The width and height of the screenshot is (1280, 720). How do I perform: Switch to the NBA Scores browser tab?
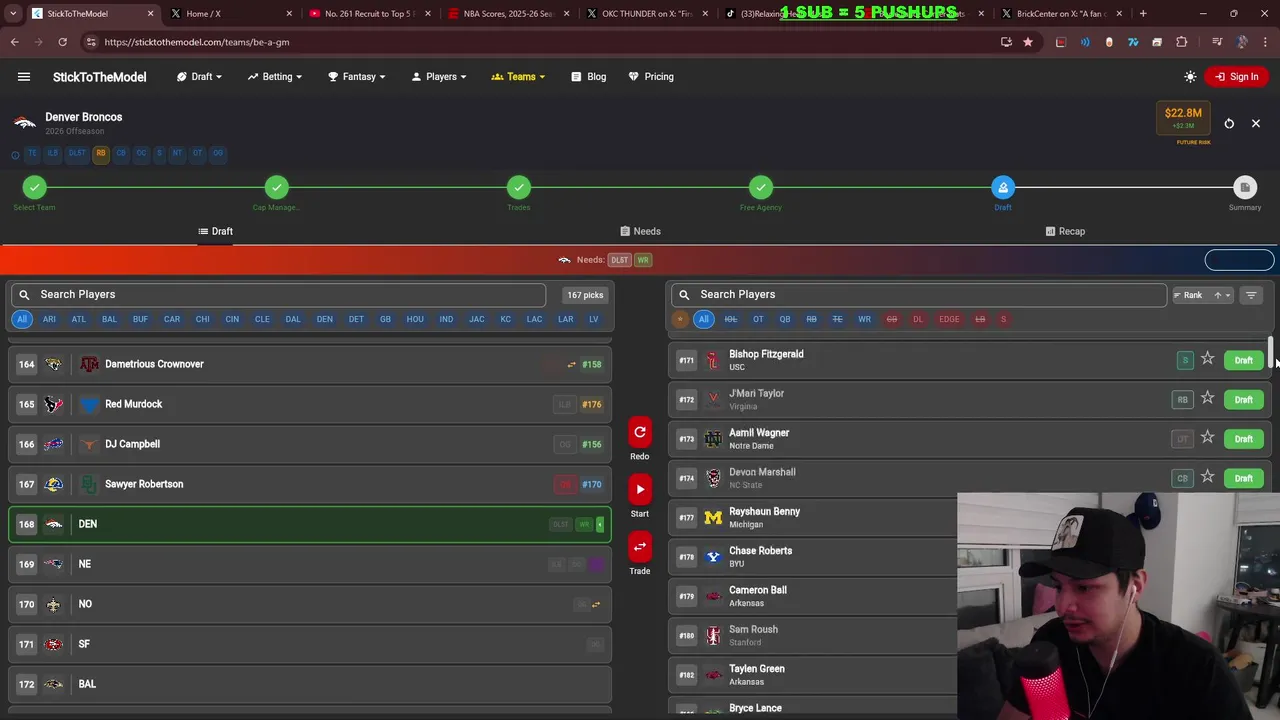click(507, 13)
